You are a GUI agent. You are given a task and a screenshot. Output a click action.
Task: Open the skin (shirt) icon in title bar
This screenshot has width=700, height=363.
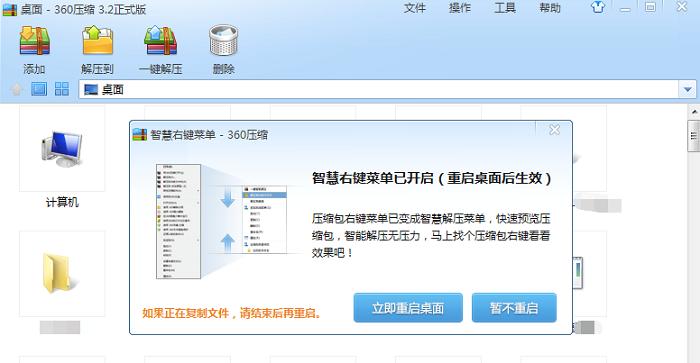coord(598,7)
